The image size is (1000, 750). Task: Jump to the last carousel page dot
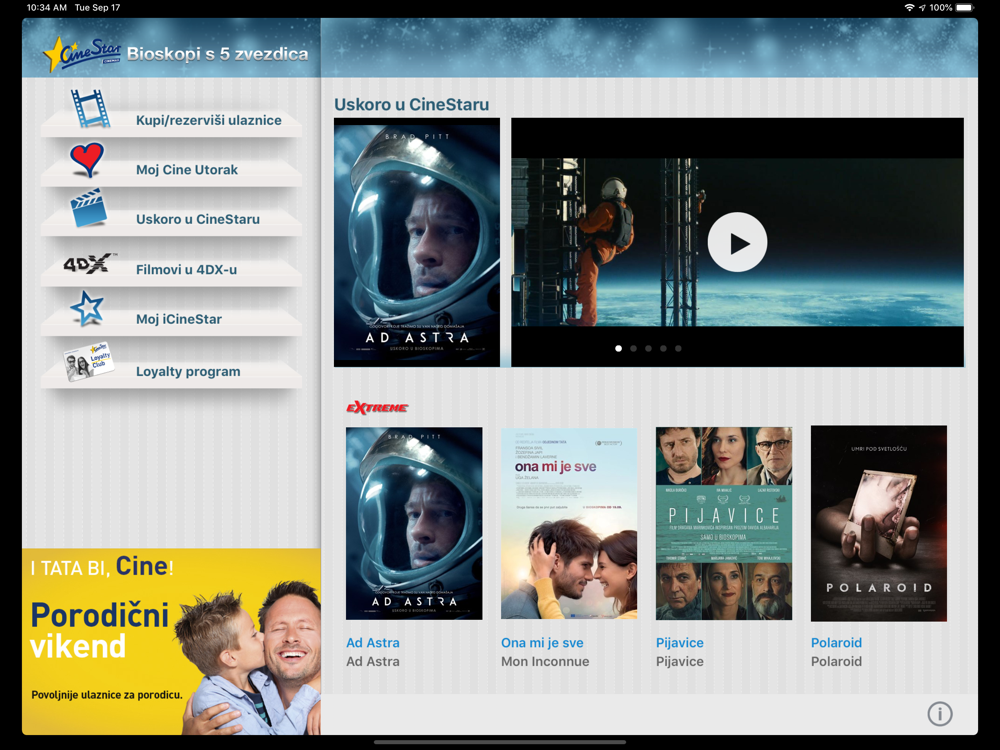click(678, 348)
